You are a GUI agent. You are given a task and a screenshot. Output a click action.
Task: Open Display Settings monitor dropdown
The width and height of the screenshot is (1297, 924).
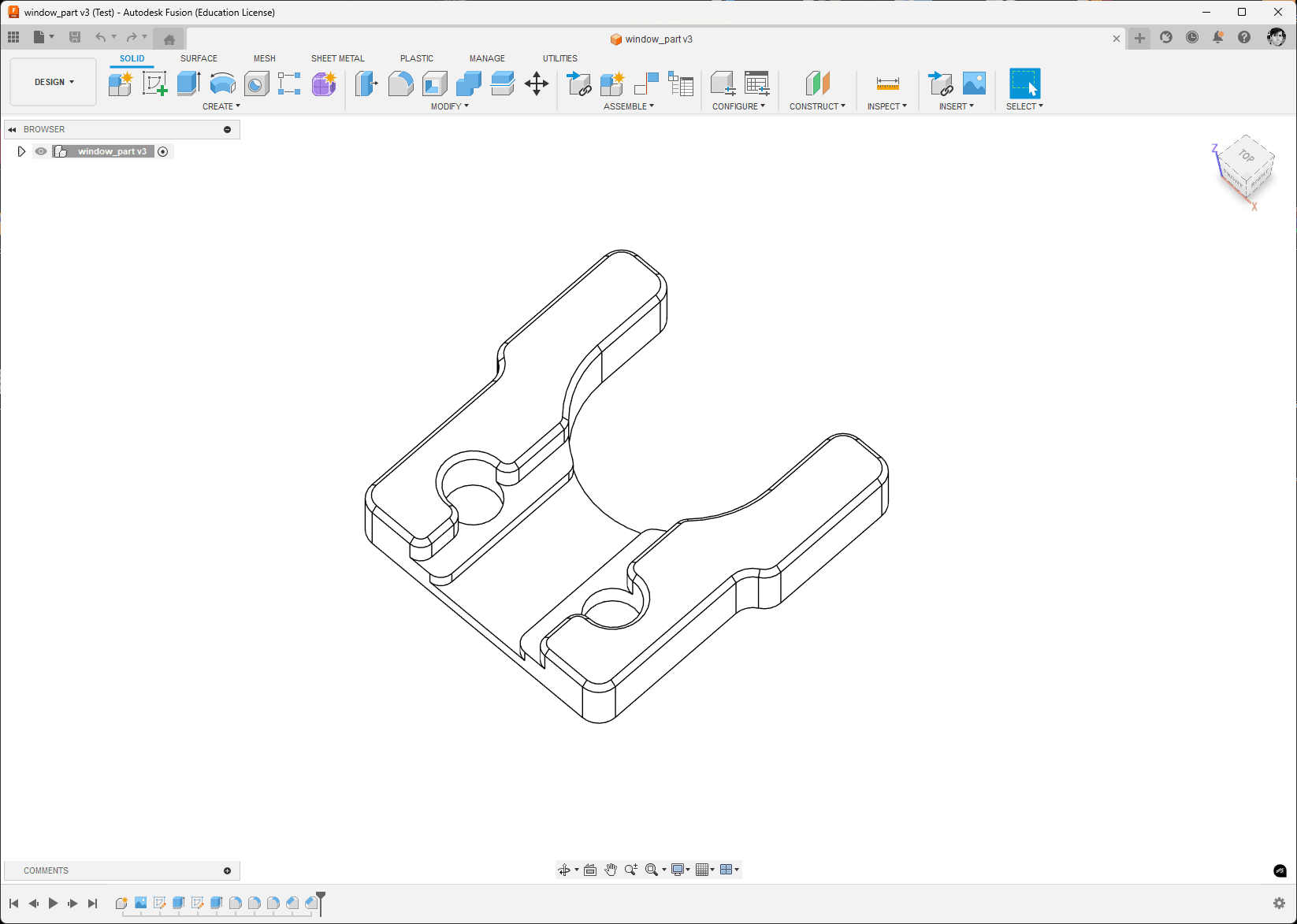click(681, 870)
